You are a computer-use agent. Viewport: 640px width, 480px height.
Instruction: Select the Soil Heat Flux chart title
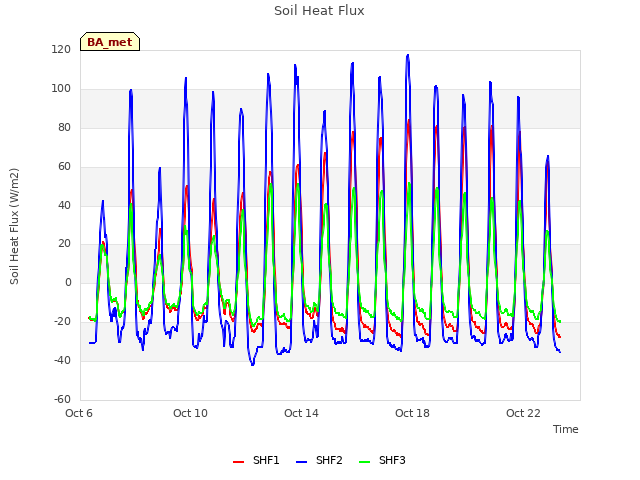click(x=319, y=11)
